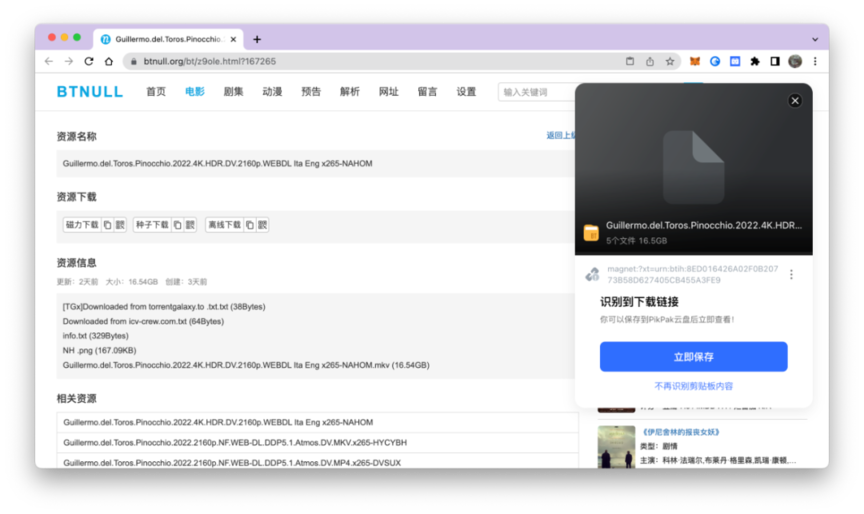The height and width of the screenshot is (514, 864).
Task: Click the resource name text ending x265-NAHOM
Action: point(218,163)
